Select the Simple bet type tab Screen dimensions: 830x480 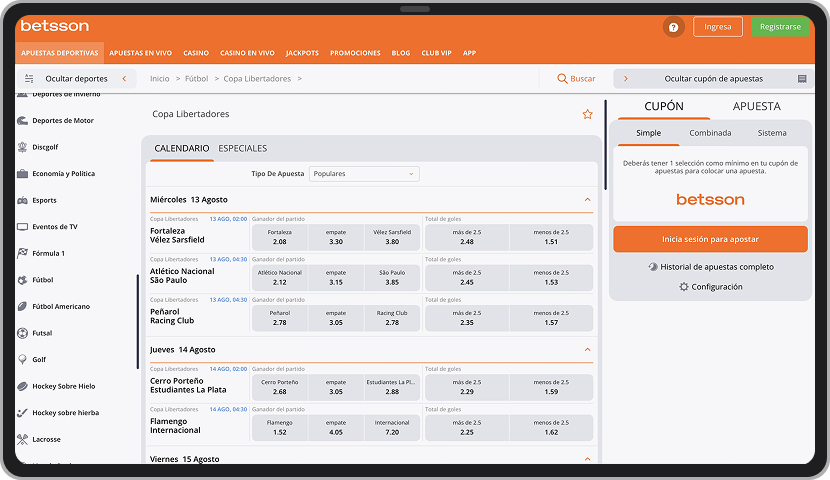coord(648,133)
